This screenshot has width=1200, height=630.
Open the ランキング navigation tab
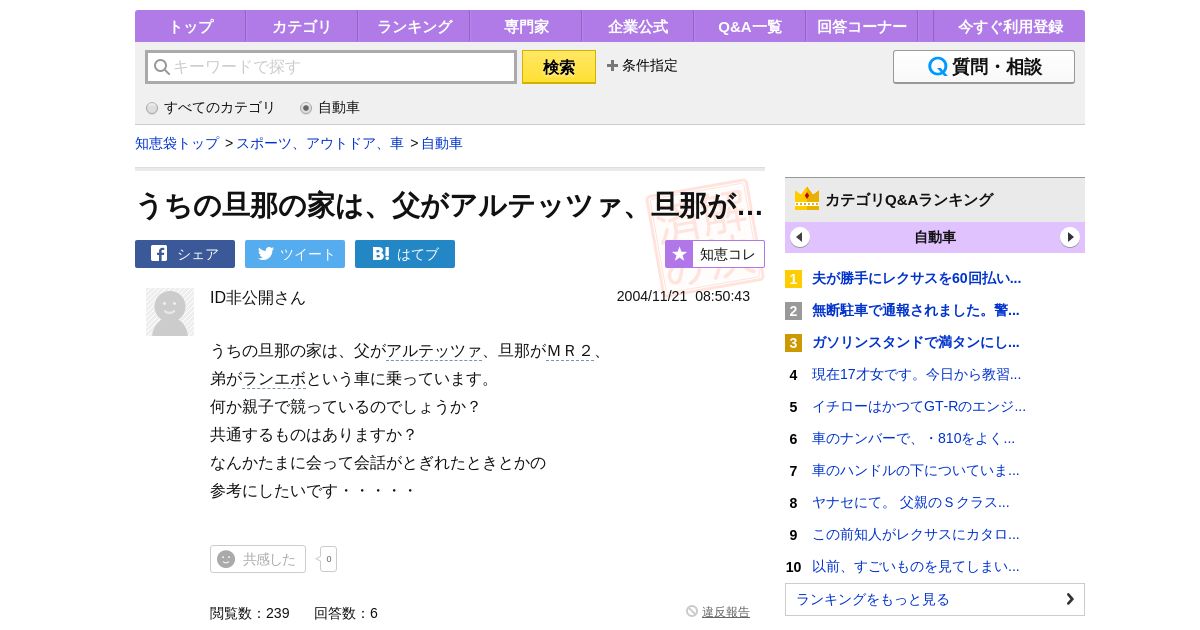pyautogui.click(x=413, y=26)
